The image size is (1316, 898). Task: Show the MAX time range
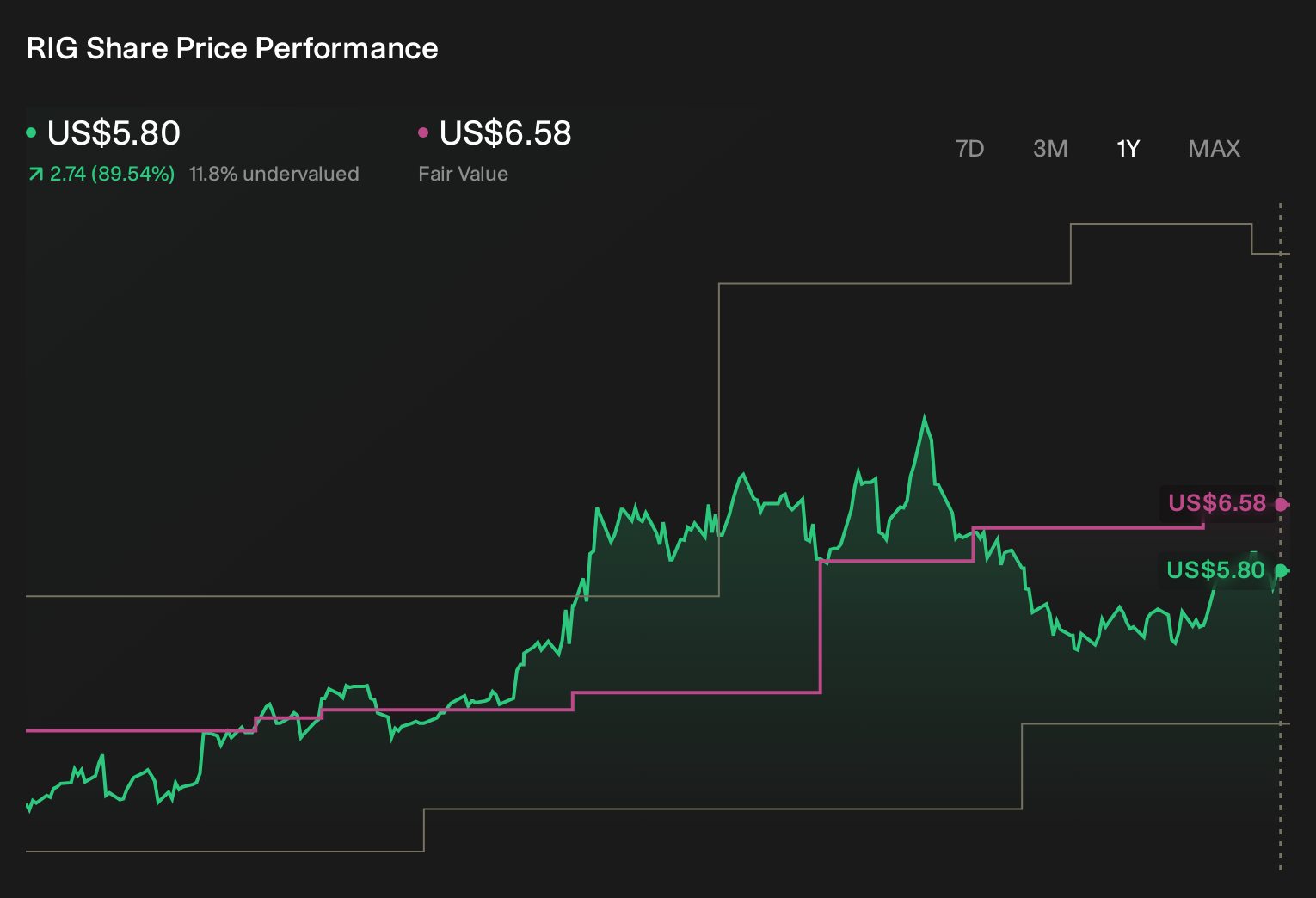pyautogui.click(x=1214, y=149)
